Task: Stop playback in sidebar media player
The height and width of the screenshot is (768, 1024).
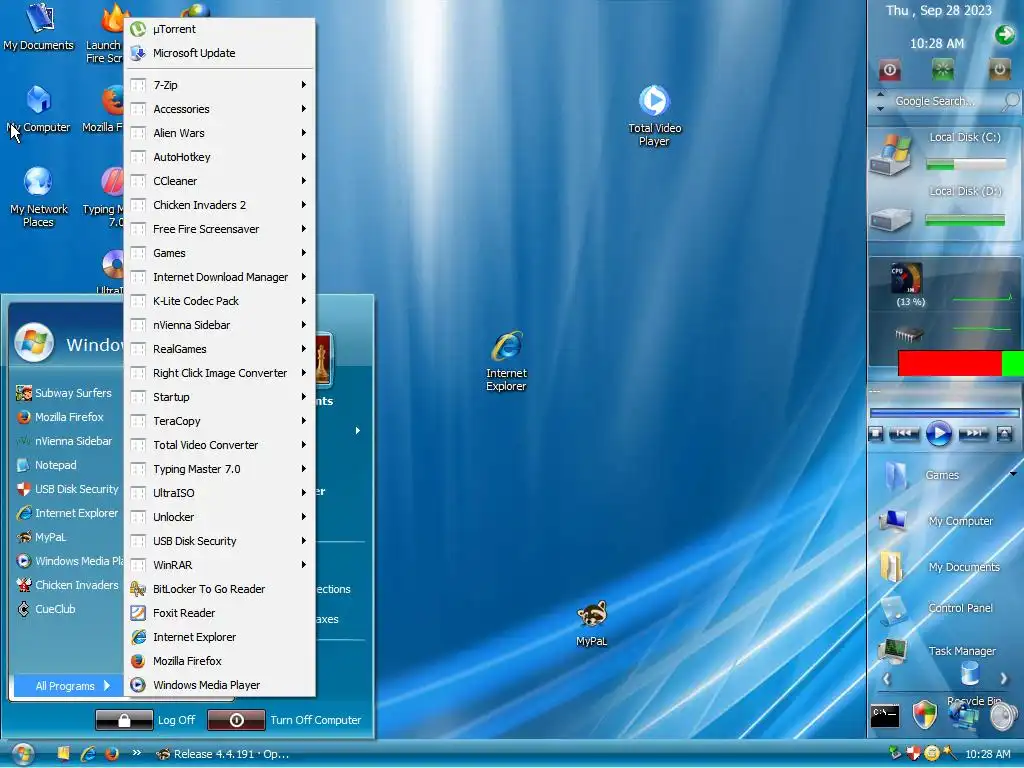Action: tap(876, 434)
